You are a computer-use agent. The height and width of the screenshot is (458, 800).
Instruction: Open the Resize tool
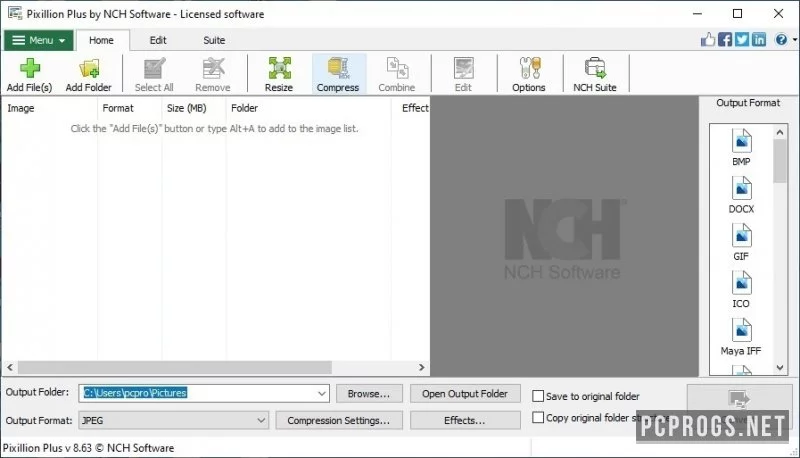[x=279, y=74]
